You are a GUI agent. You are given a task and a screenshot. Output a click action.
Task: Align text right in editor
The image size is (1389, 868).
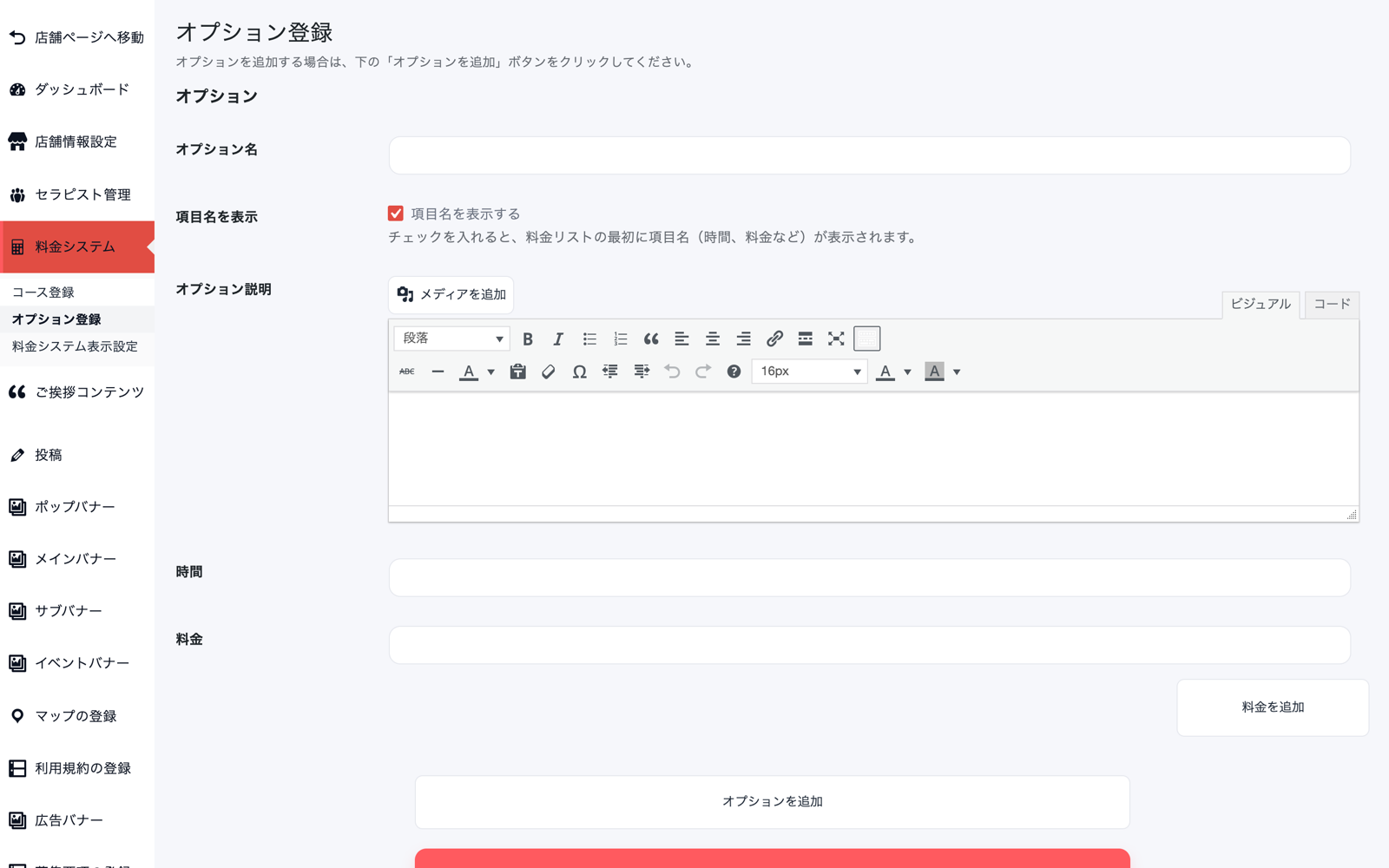743,339
